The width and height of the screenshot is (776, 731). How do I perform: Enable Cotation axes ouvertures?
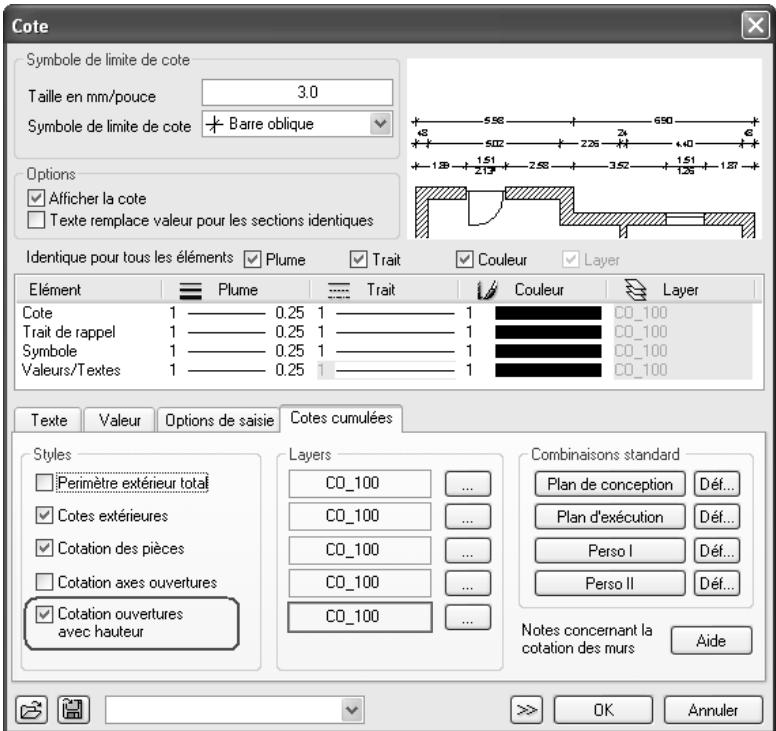[44, 582]
